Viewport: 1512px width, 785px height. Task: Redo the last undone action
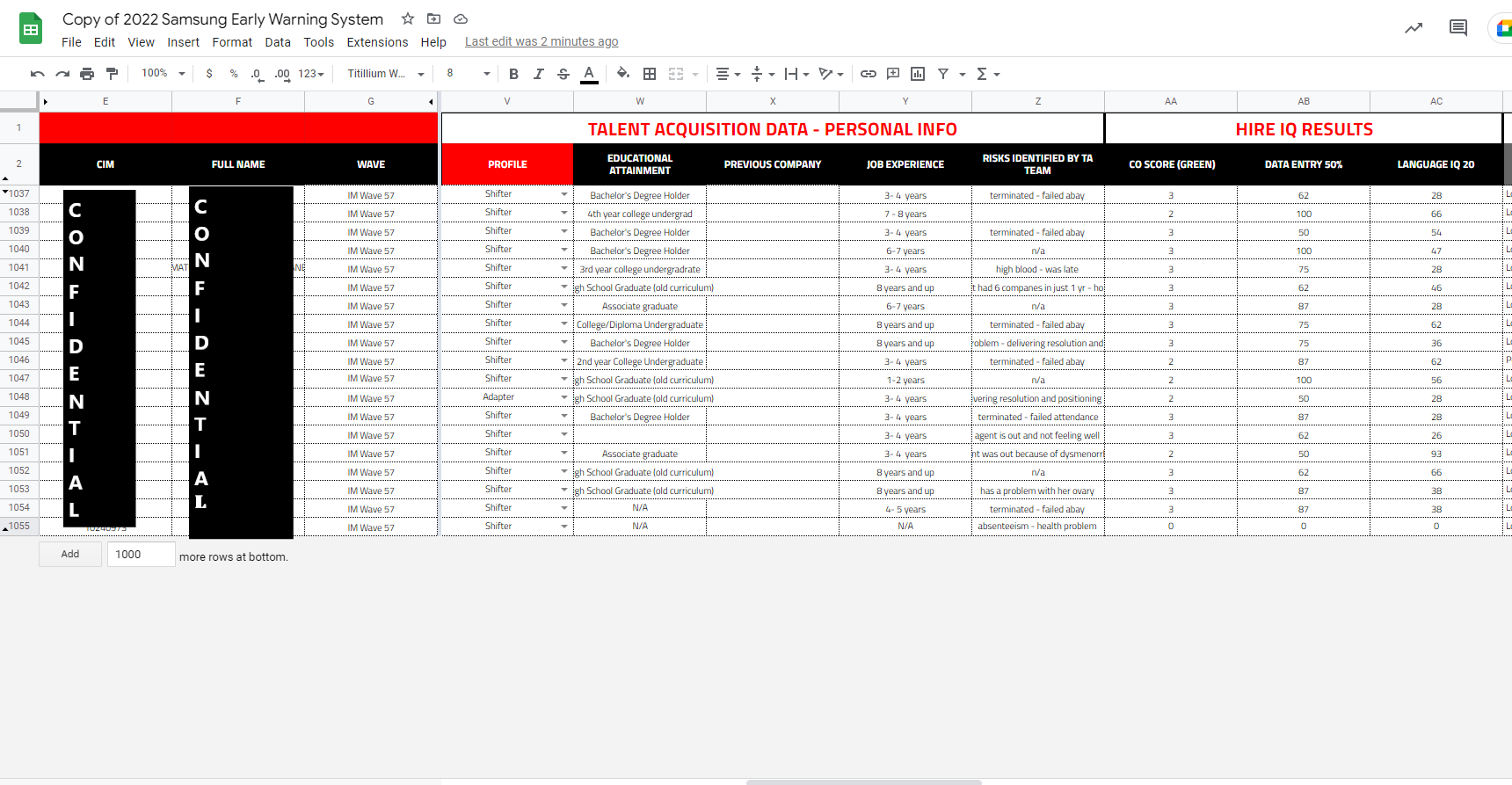pos(62,74)
